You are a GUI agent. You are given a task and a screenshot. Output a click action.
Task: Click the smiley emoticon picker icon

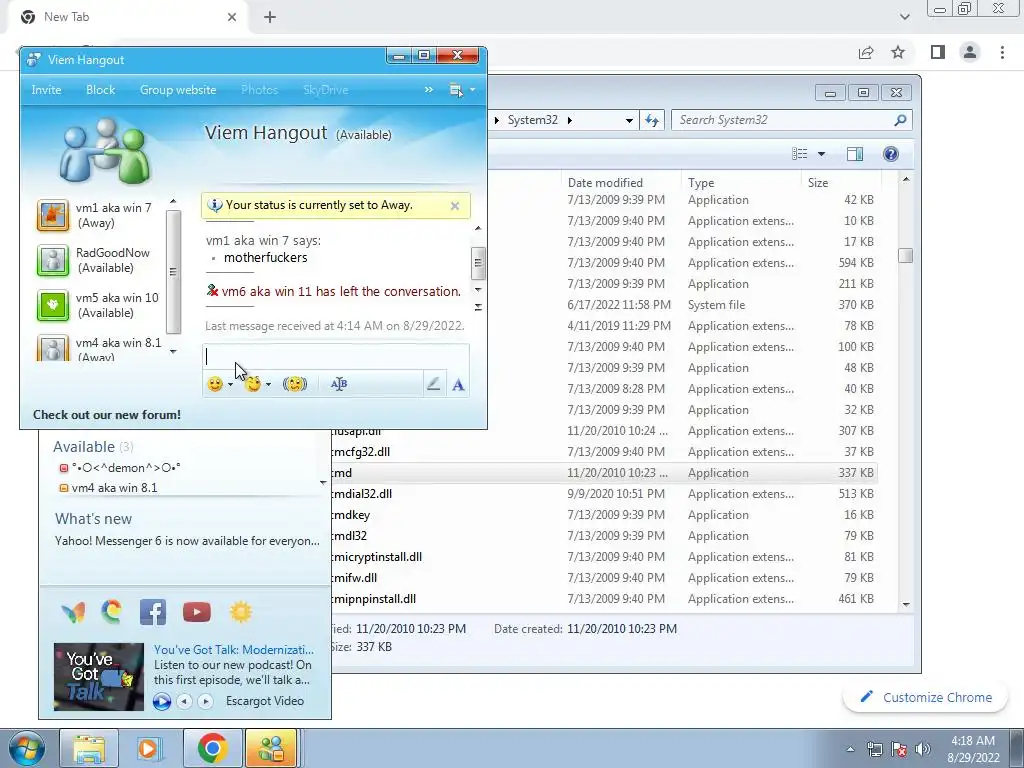pyautogui.click(x=215, y=384)
